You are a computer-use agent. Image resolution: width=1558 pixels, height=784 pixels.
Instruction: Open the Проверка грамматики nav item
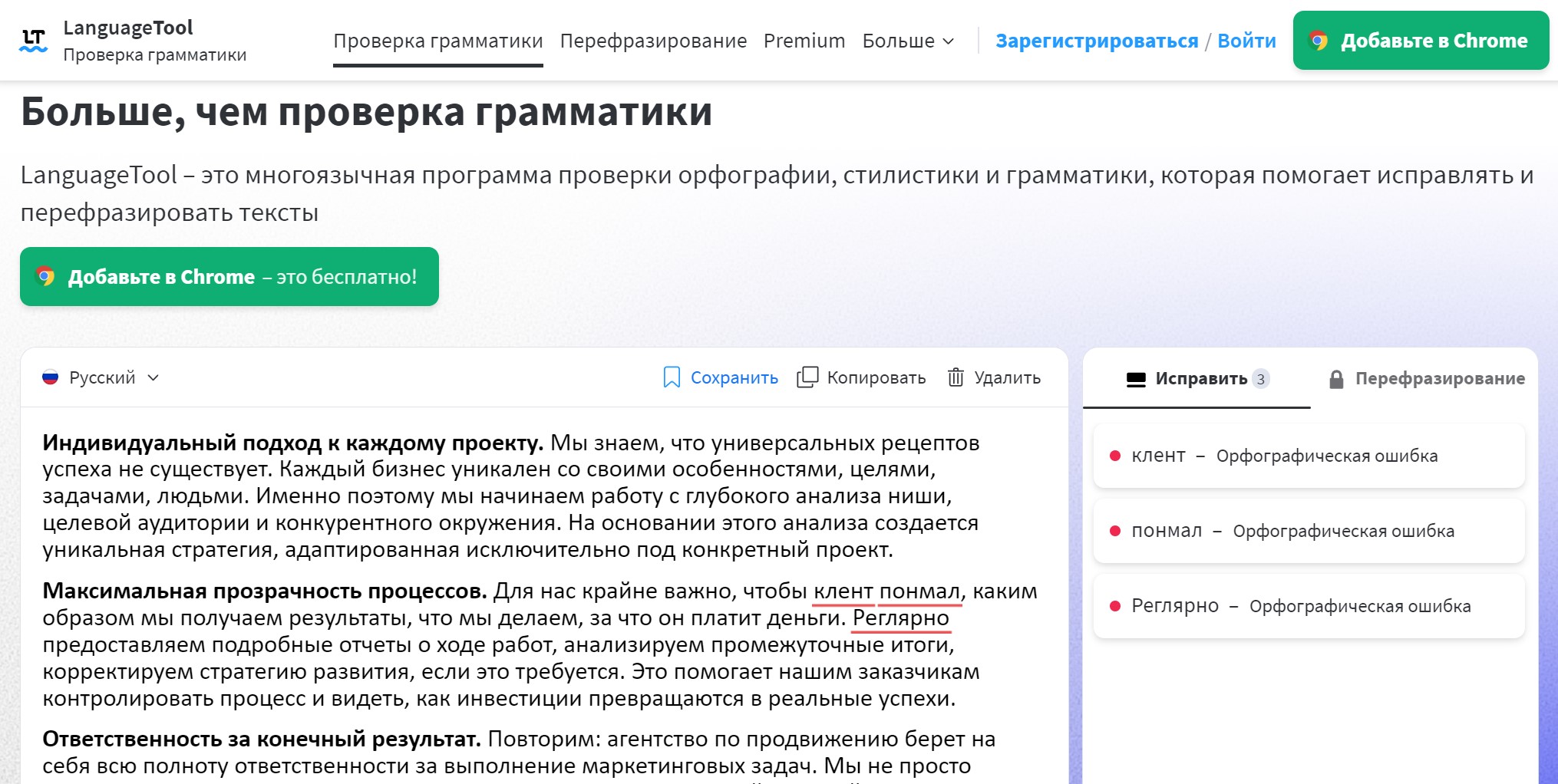click(437, 41)
